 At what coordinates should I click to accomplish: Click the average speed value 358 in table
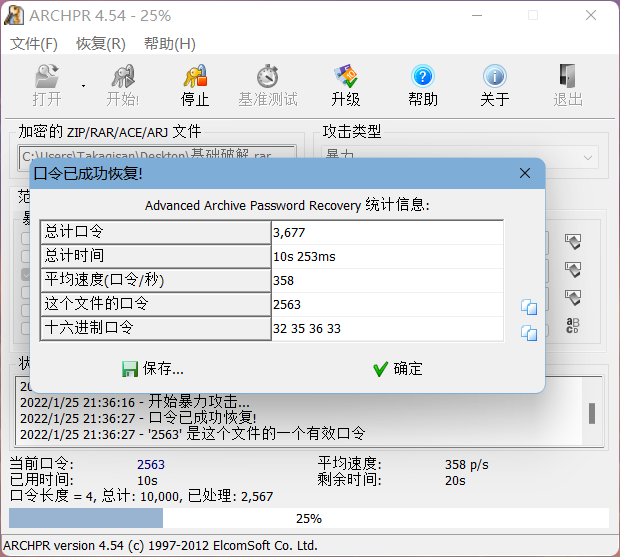(x=388, y=281)
